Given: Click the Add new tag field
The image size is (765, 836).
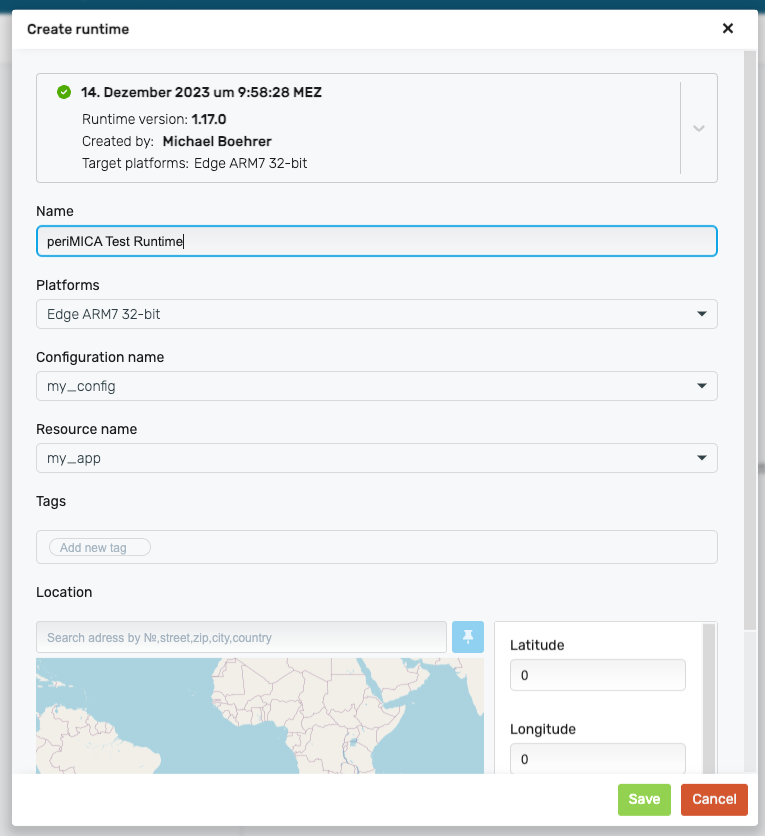Looking at the screenshot, I should coord(100,547).
